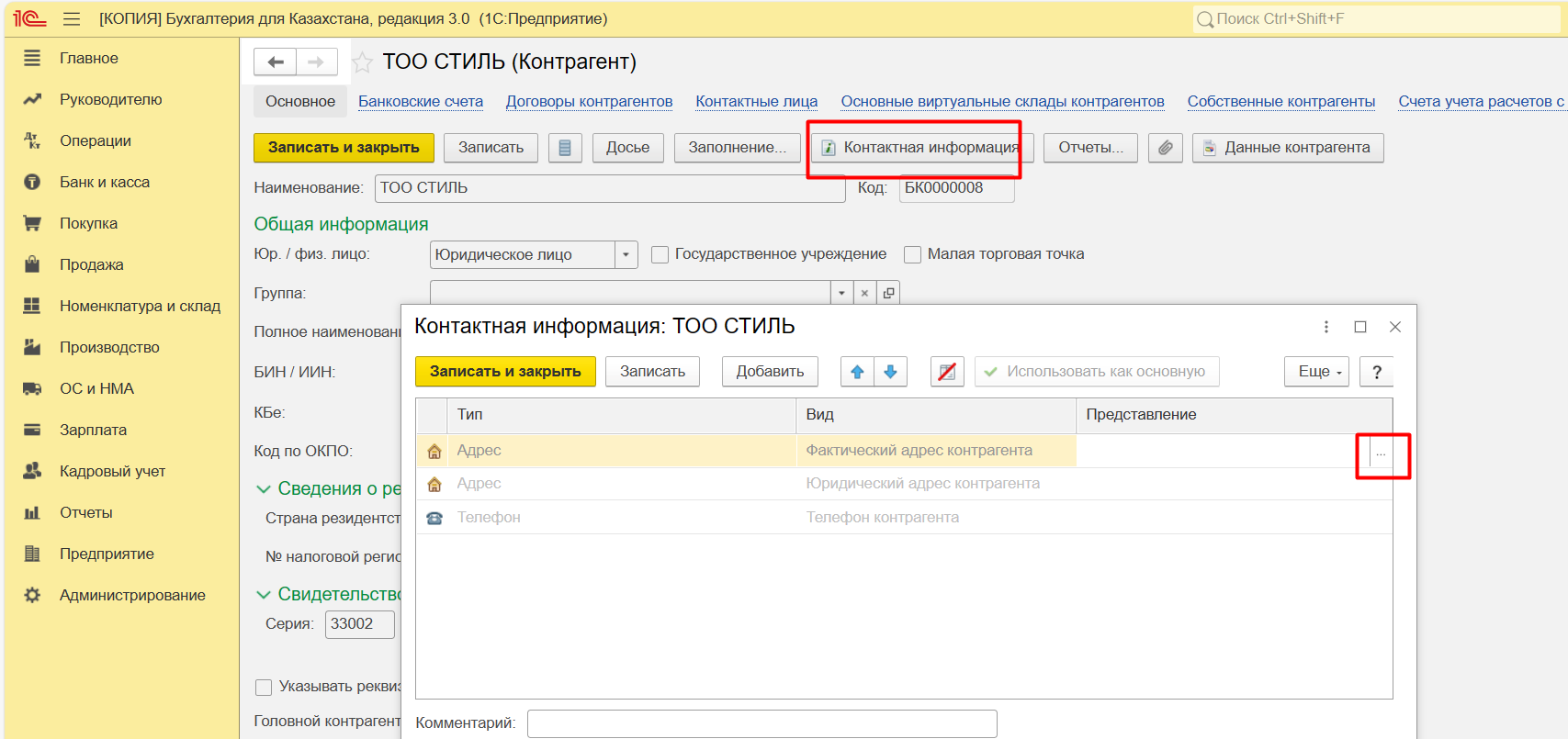Click the move down blue arrow

pos(890,372)
